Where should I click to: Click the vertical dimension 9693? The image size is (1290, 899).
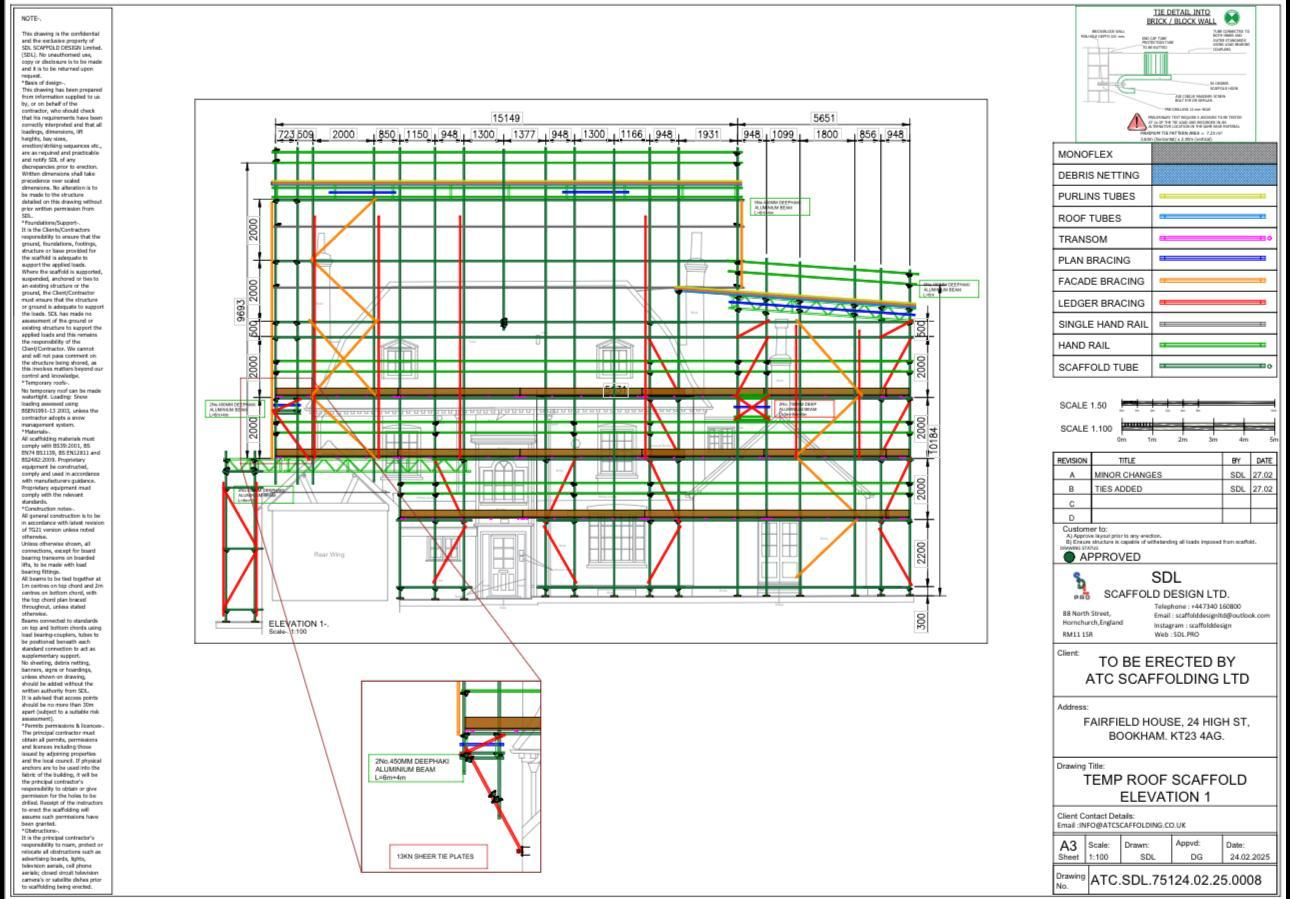pyautogui.click(x=240, y=310)
